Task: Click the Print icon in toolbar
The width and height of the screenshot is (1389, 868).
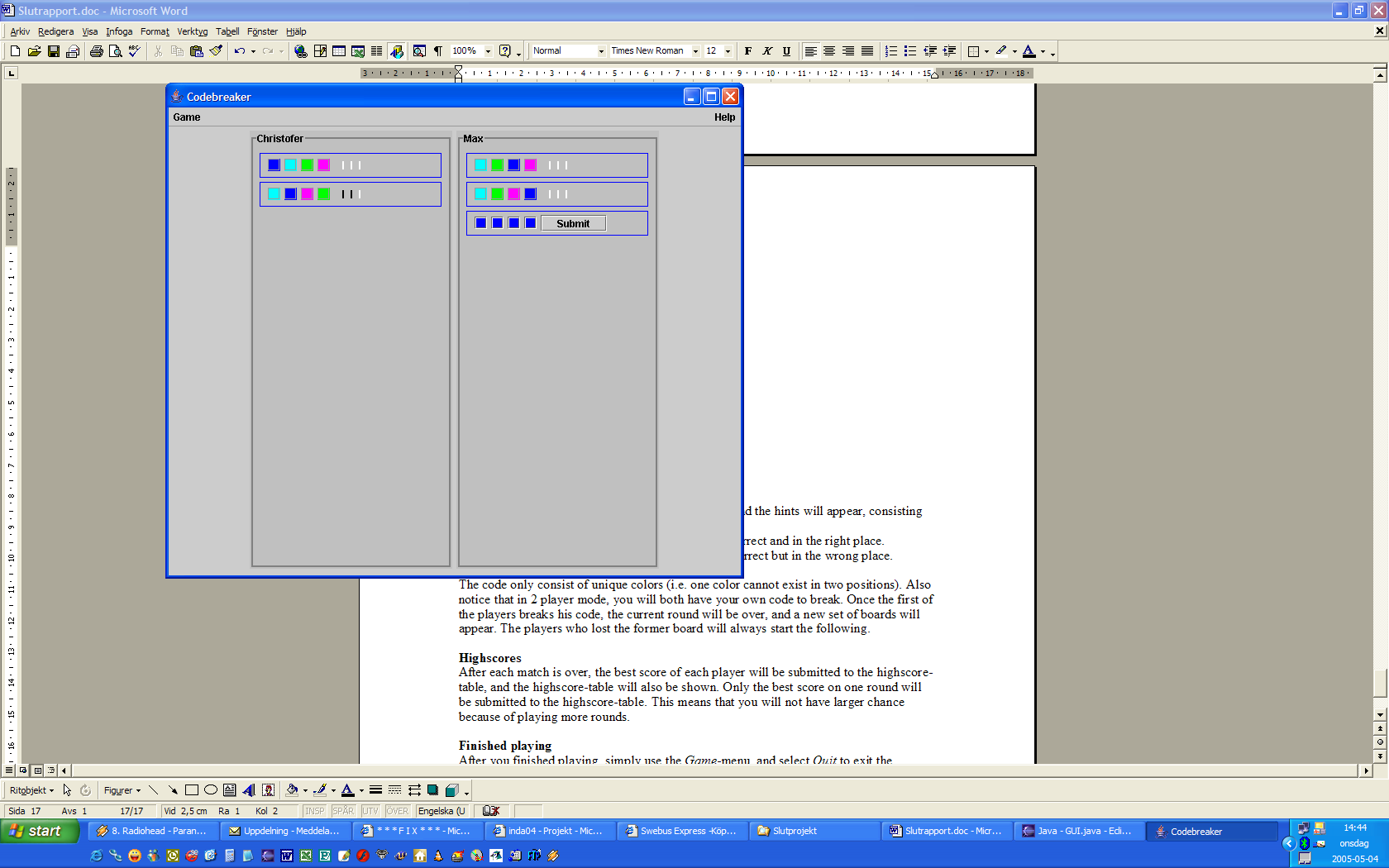Action: pyautogui.click(x=97, y=51)
